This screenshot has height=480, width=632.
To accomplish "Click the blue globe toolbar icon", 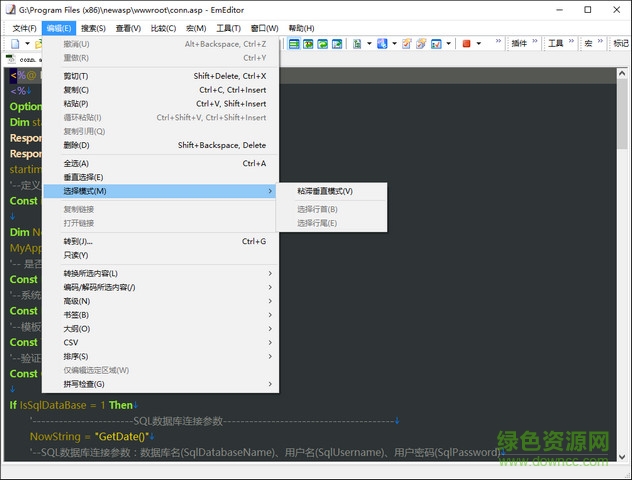I will click(x=383, y=44).
